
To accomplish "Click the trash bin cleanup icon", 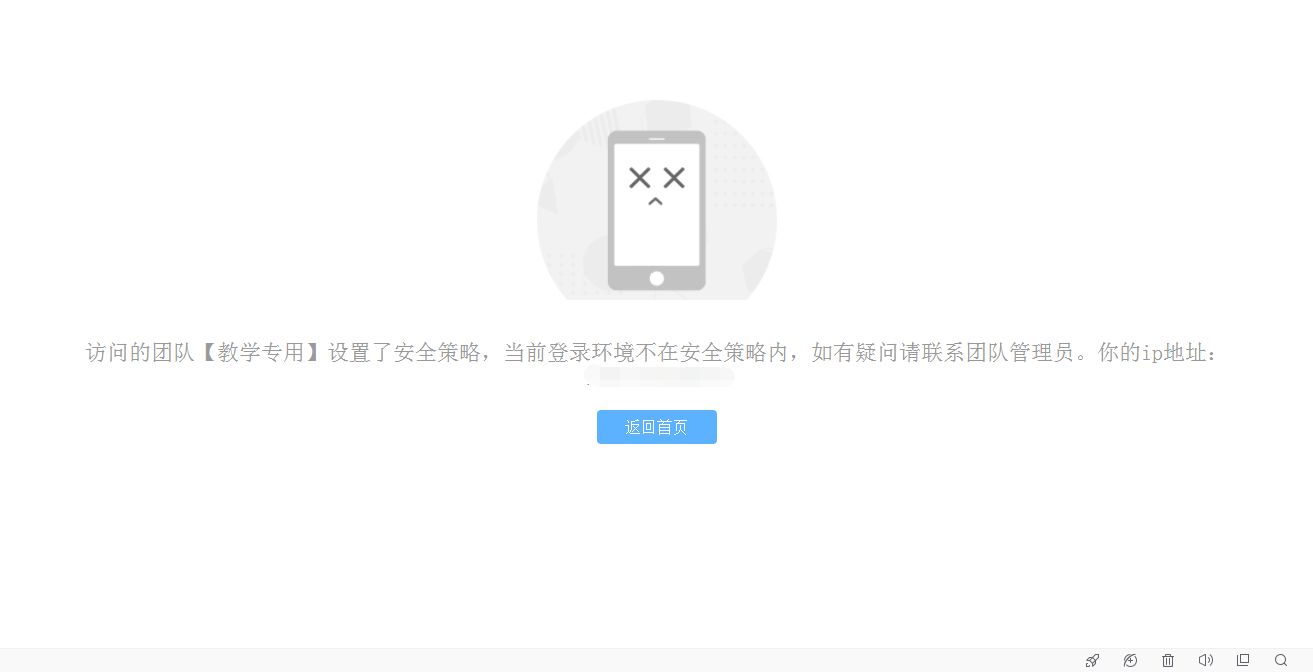I will pos(1168,660).
